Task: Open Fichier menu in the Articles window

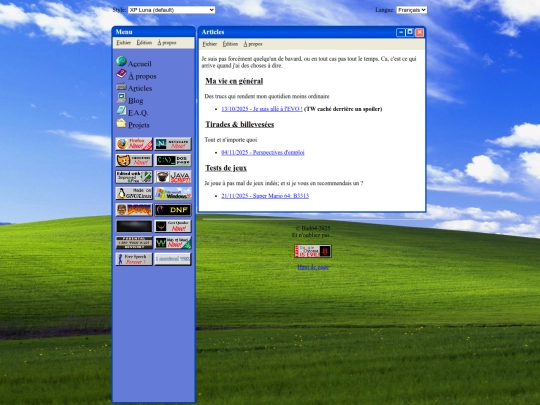Action: tap(209, 44)
